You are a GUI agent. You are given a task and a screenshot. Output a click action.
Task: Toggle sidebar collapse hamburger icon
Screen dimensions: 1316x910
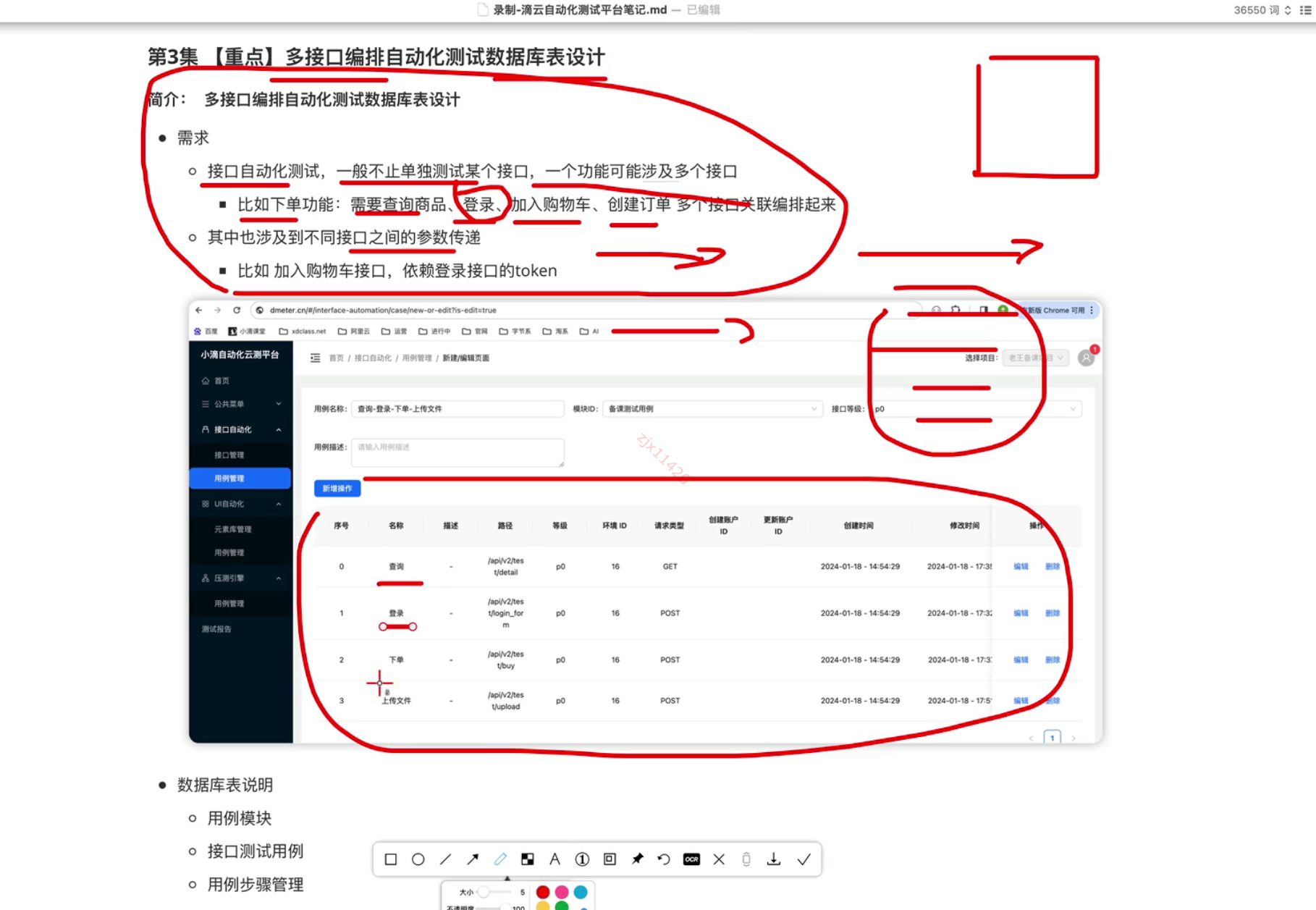point(316,358)
